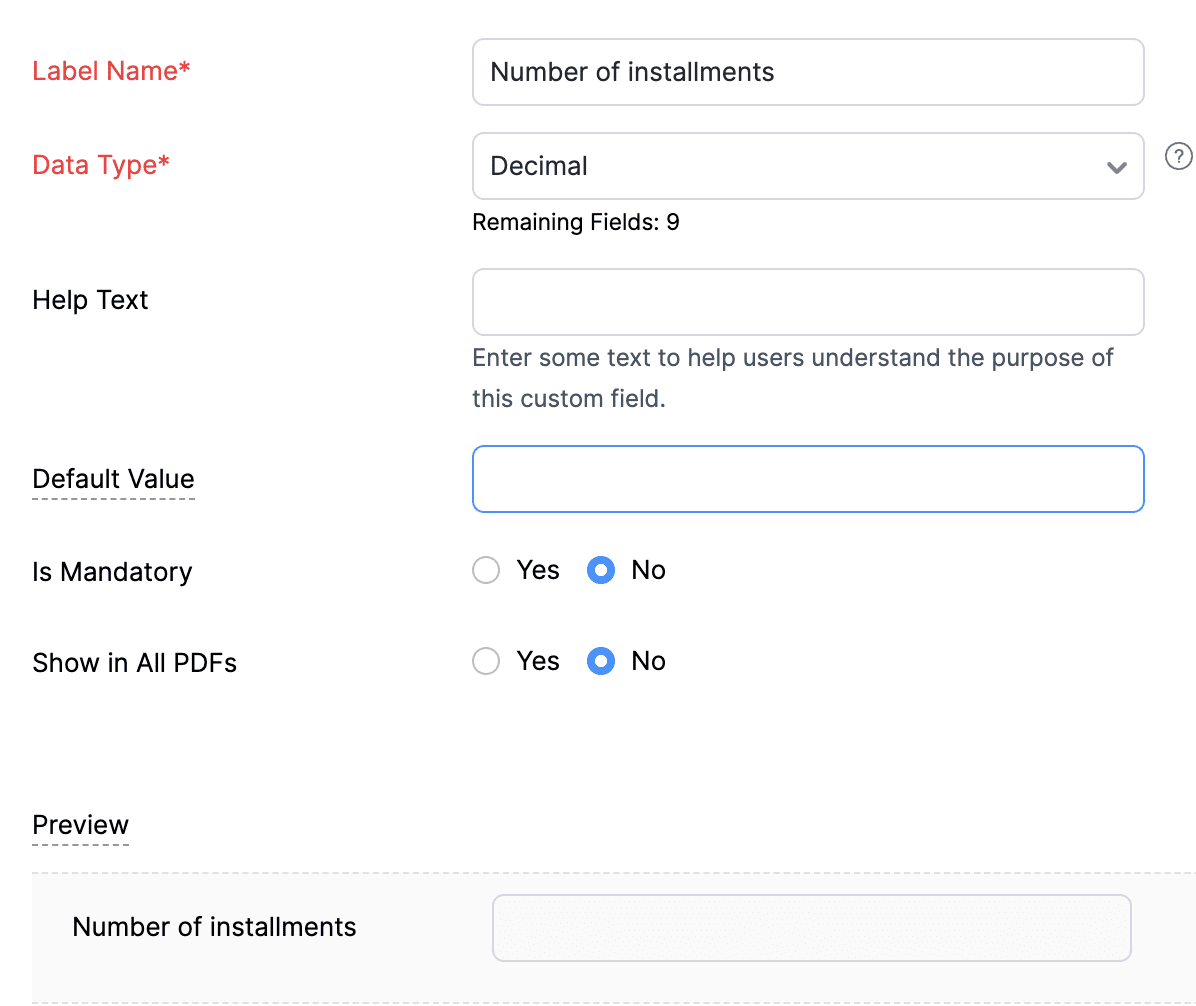Click into the Help Text field

808,302
